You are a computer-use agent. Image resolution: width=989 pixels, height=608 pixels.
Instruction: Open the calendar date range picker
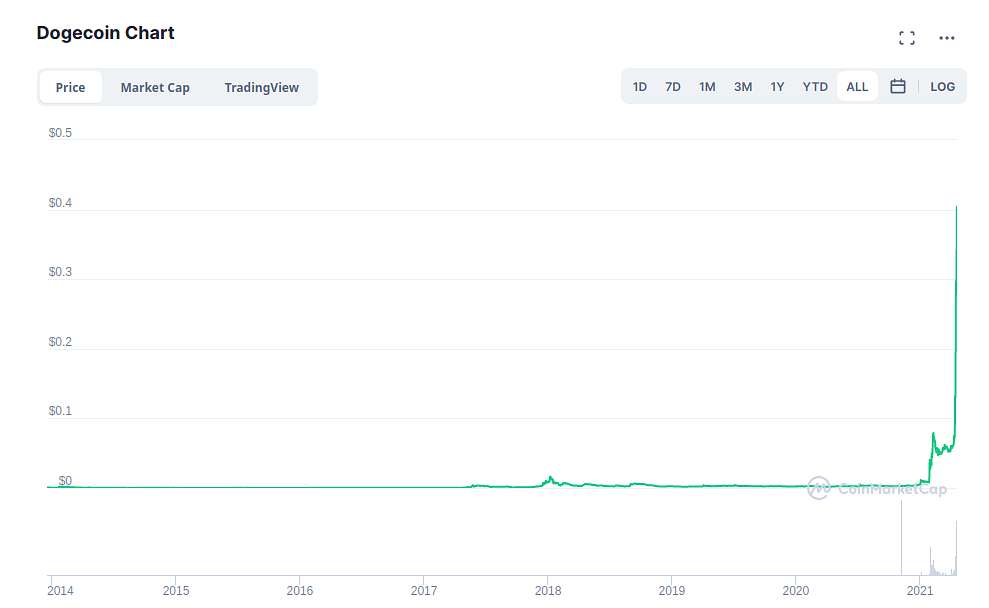pyautogui.click(x=898, y=86)
